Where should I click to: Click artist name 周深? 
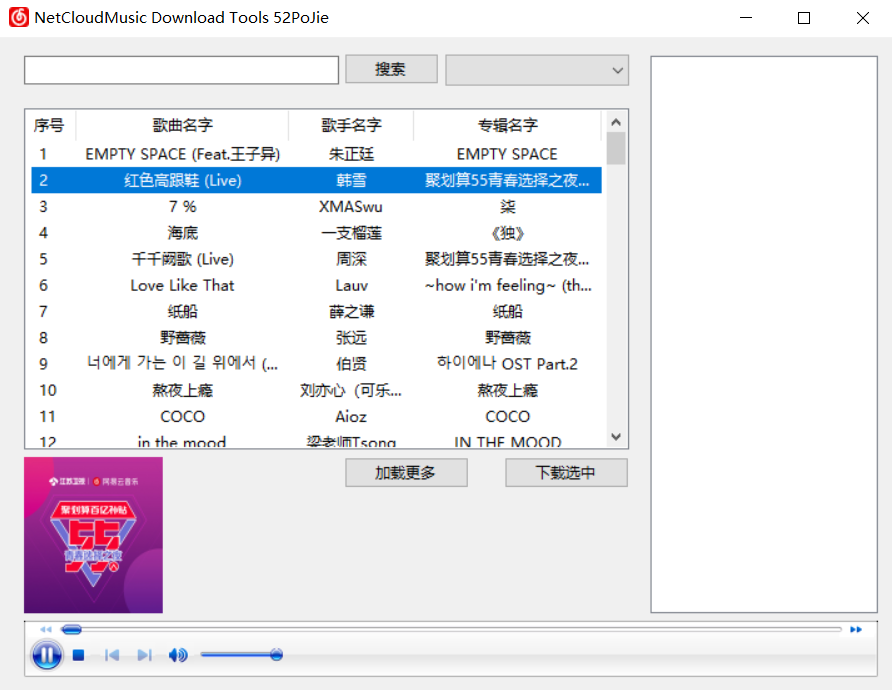click(x=351, y=259)
